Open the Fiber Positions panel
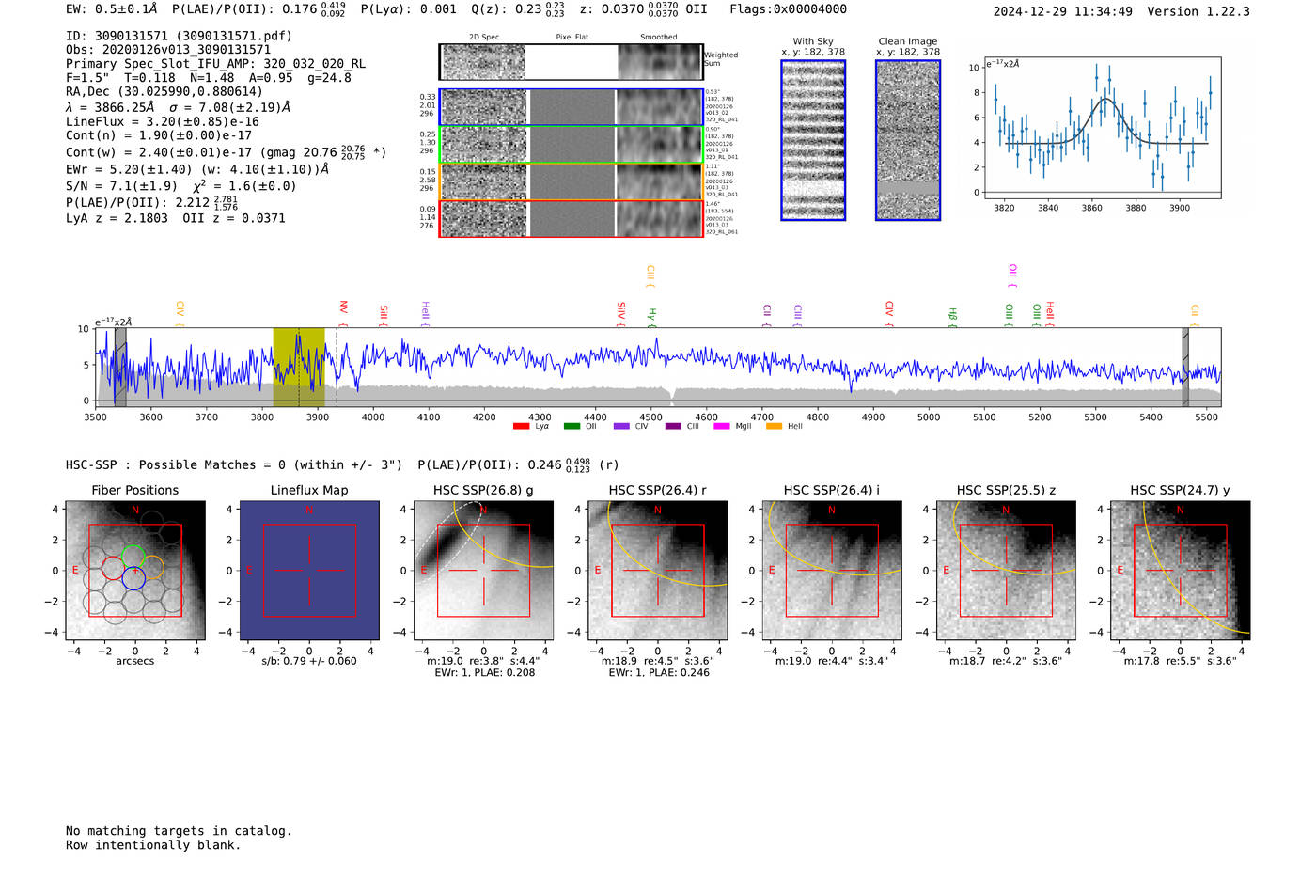The height and width of the screenshot is (896, 1316). [135, 571]
